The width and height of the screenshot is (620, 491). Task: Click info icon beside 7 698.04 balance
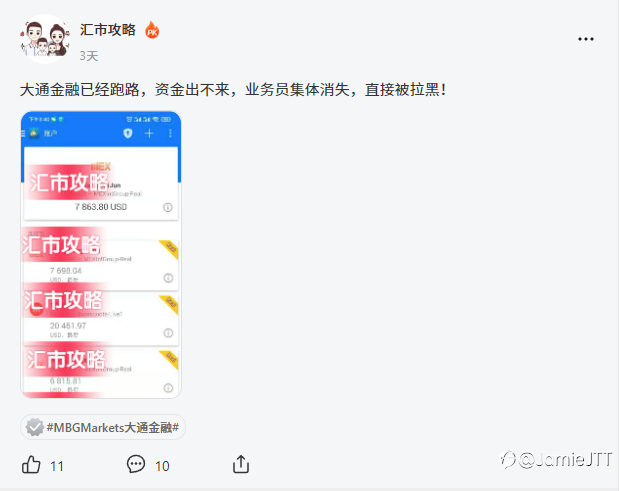pyautogui.click(x=168, y=278)
